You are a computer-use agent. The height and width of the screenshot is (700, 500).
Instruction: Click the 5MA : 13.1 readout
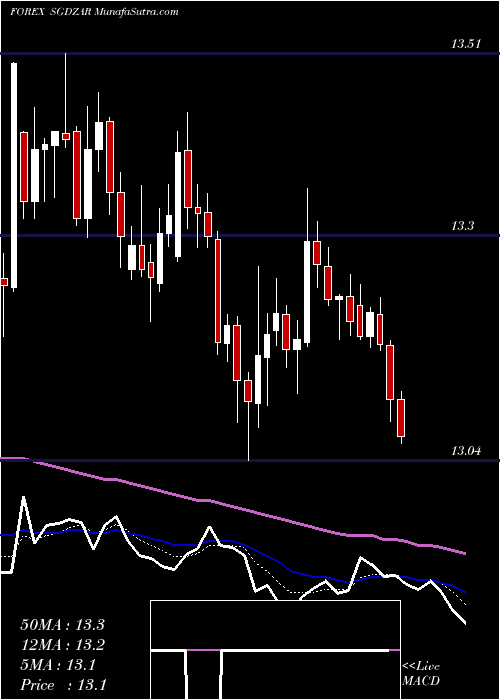(x=58, y=665)
